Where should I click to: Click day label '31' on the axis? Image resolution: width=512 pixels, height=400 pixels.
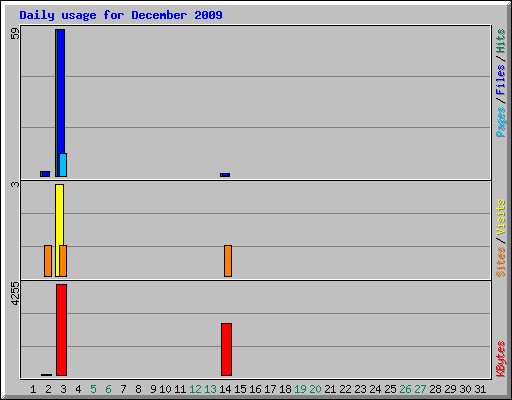click(x=480, y=389)
